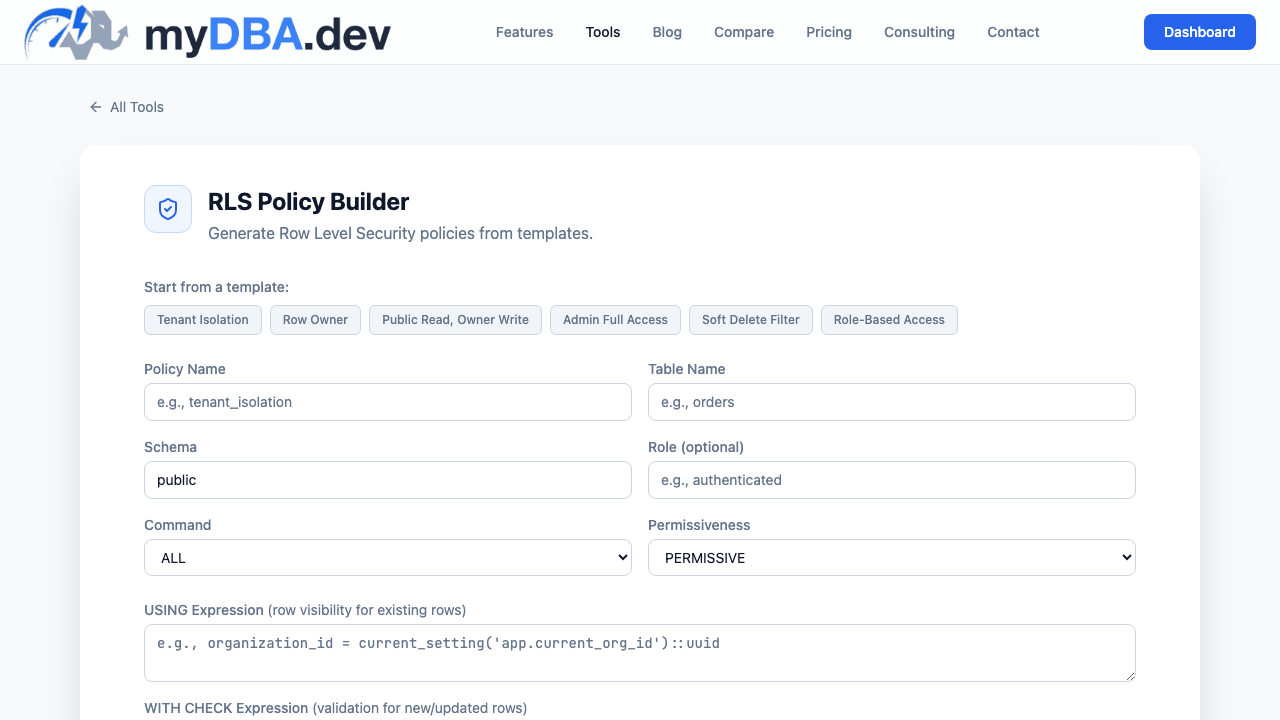Focus the Role (optional) input field
The width and height of the screenshot is (1280, 720).
(892, 480)
